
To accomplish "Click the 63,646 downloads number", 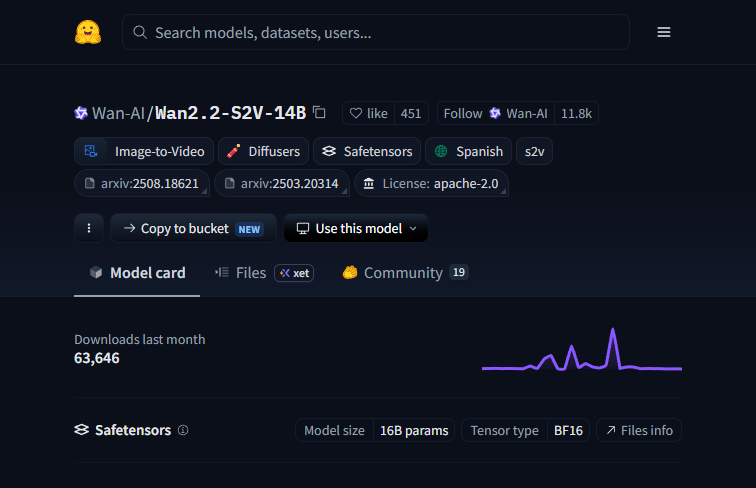I will click(96, 358).
